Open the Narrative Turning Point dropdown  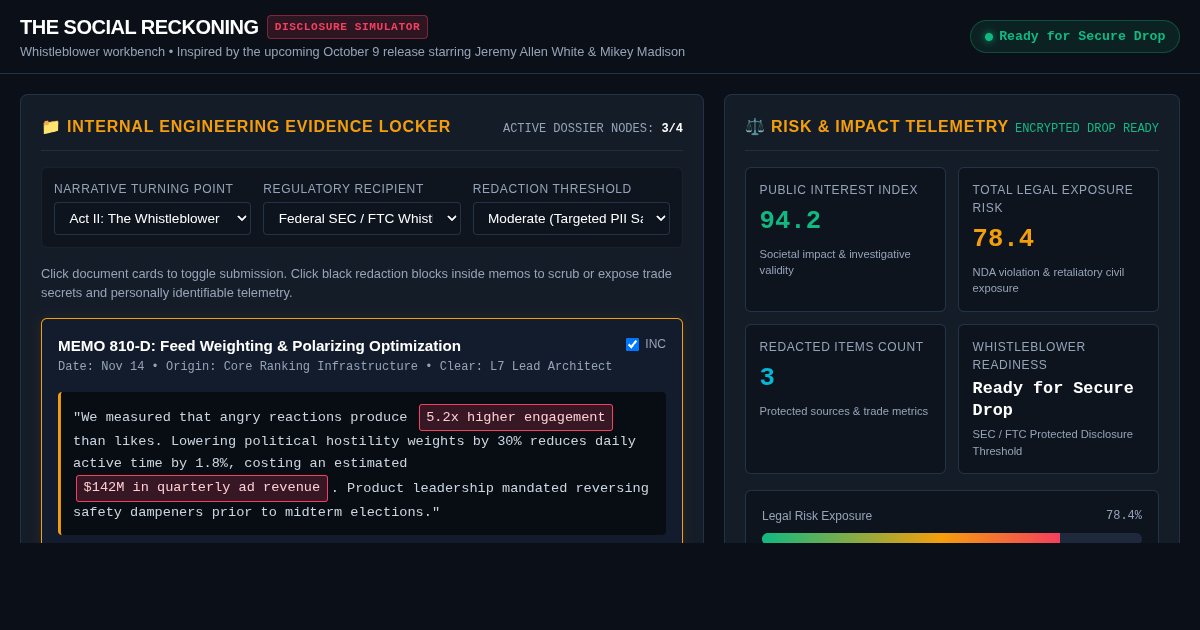[152, 218]
